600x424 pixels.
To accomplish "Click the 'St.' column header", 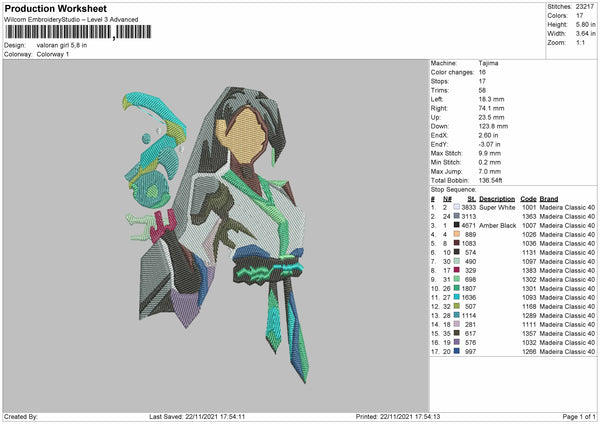I will [472, 199].
